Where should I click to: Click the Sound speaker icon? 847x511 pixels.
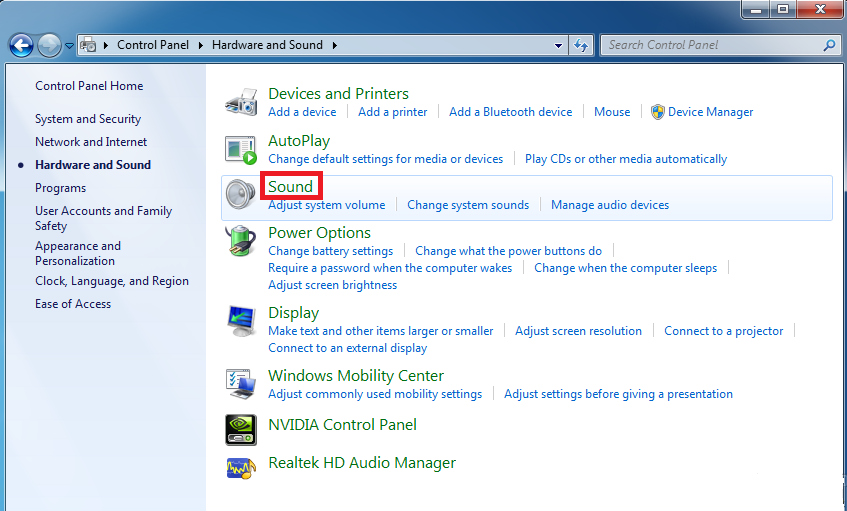[241, 194]
